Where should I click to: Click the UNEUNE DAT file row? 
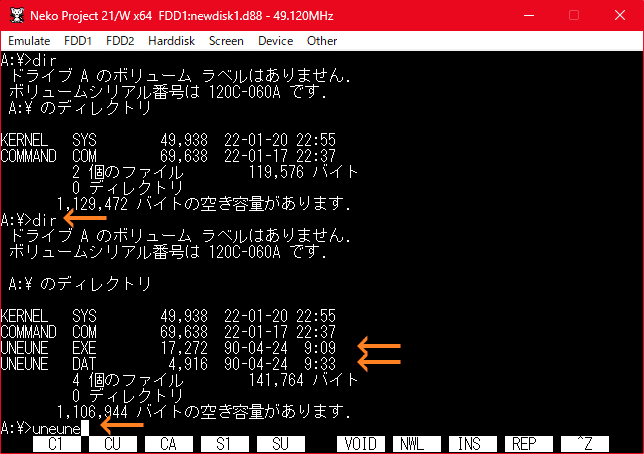pos(168,364)
